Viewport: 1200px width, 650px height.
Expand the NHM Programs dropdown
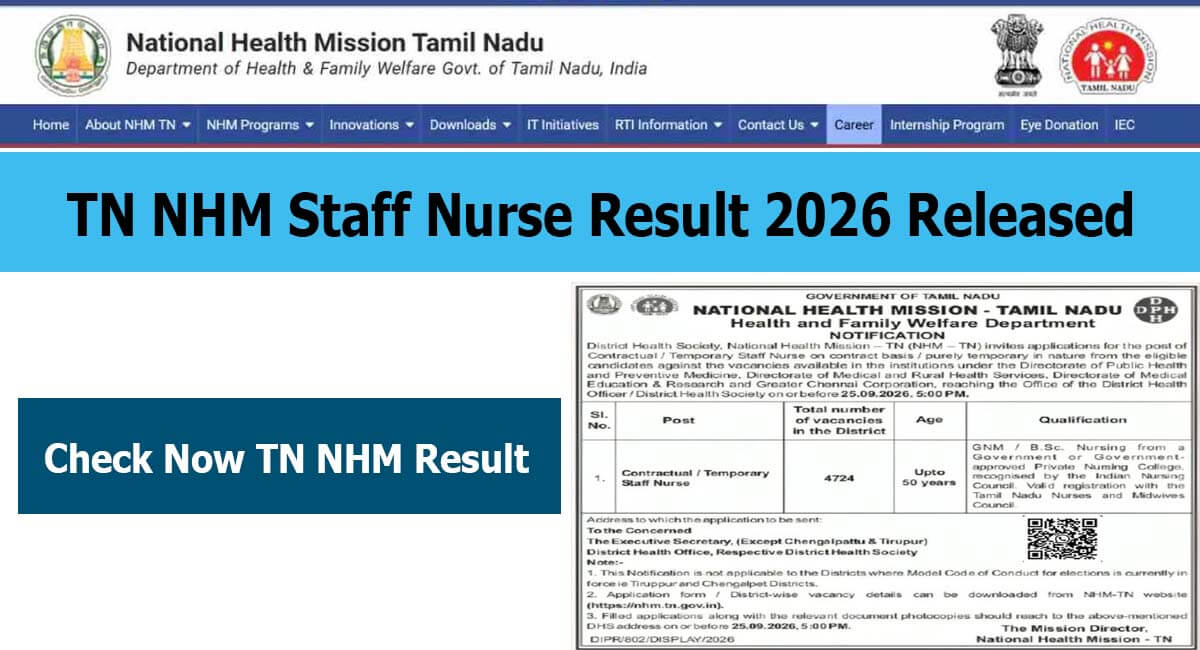pos(260,125)
